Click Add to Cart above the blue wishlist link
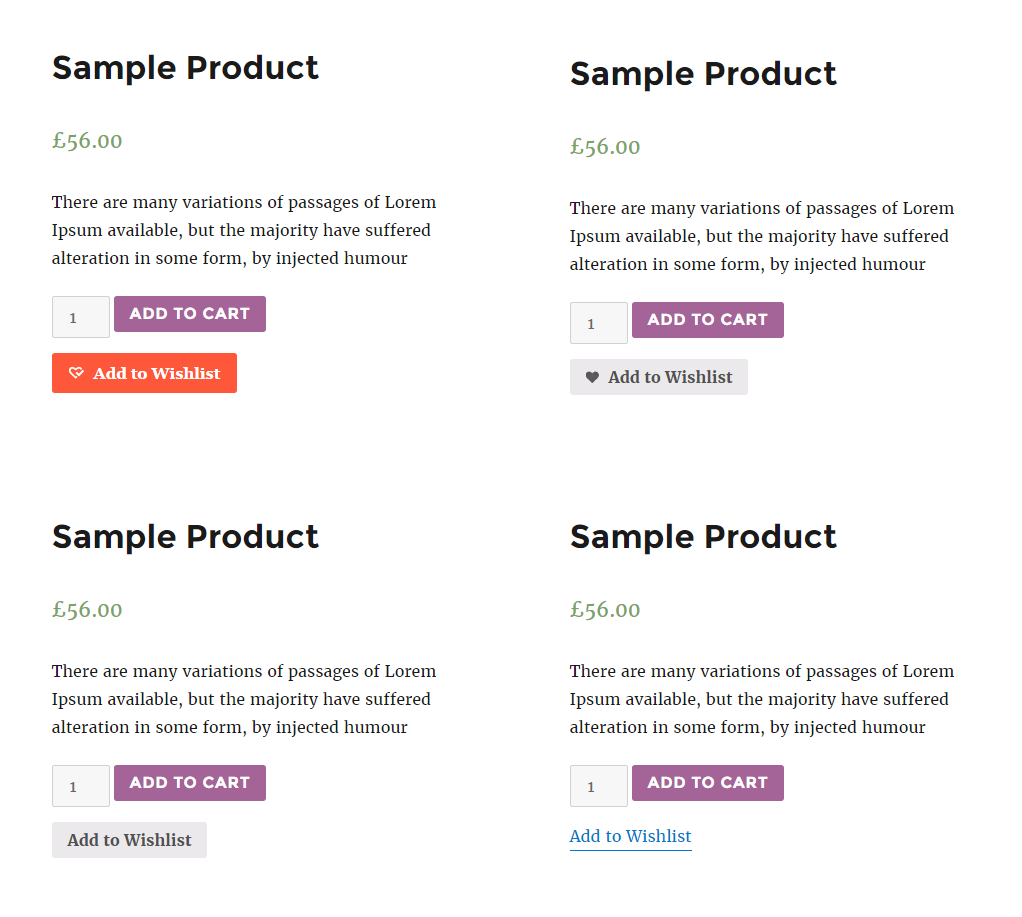 (x=707, y=782)
